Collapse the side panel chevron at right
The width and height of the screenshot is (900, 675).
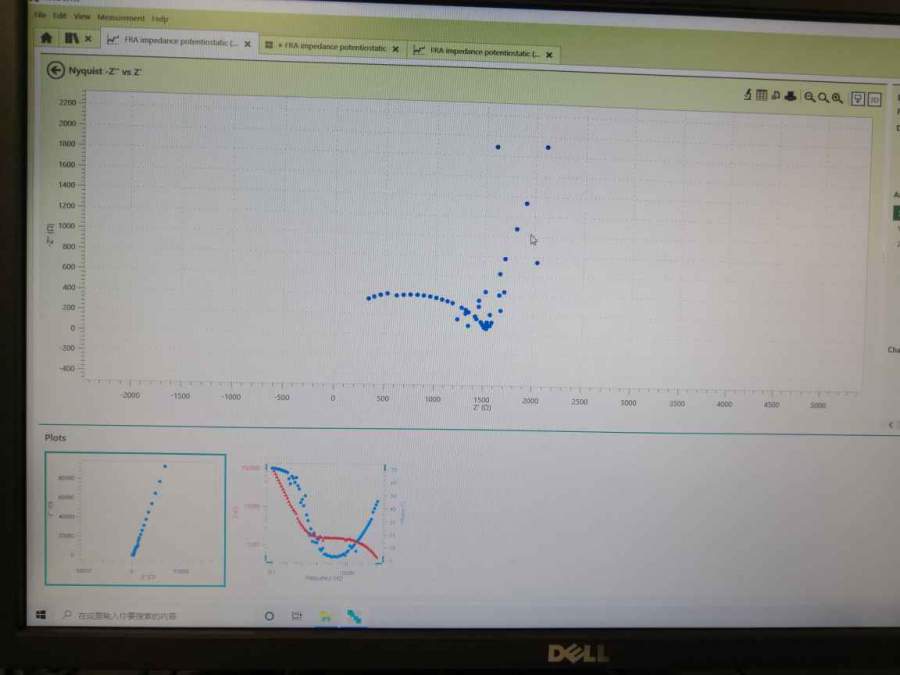click(x=891, y=425)
